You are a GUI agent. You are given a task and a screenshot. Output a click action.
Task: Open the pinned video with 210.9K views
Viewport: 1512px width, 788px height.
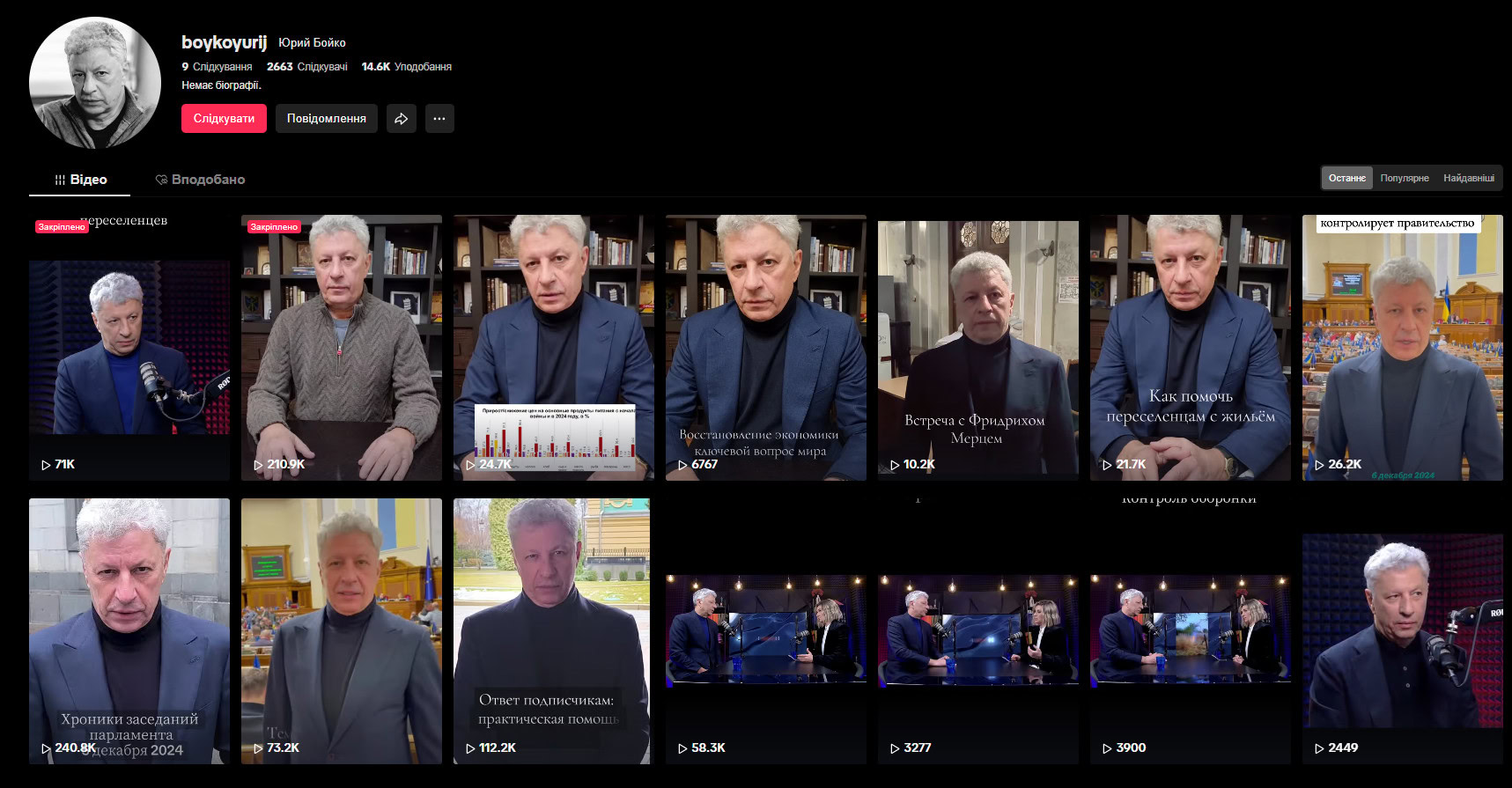click(342, 348)
